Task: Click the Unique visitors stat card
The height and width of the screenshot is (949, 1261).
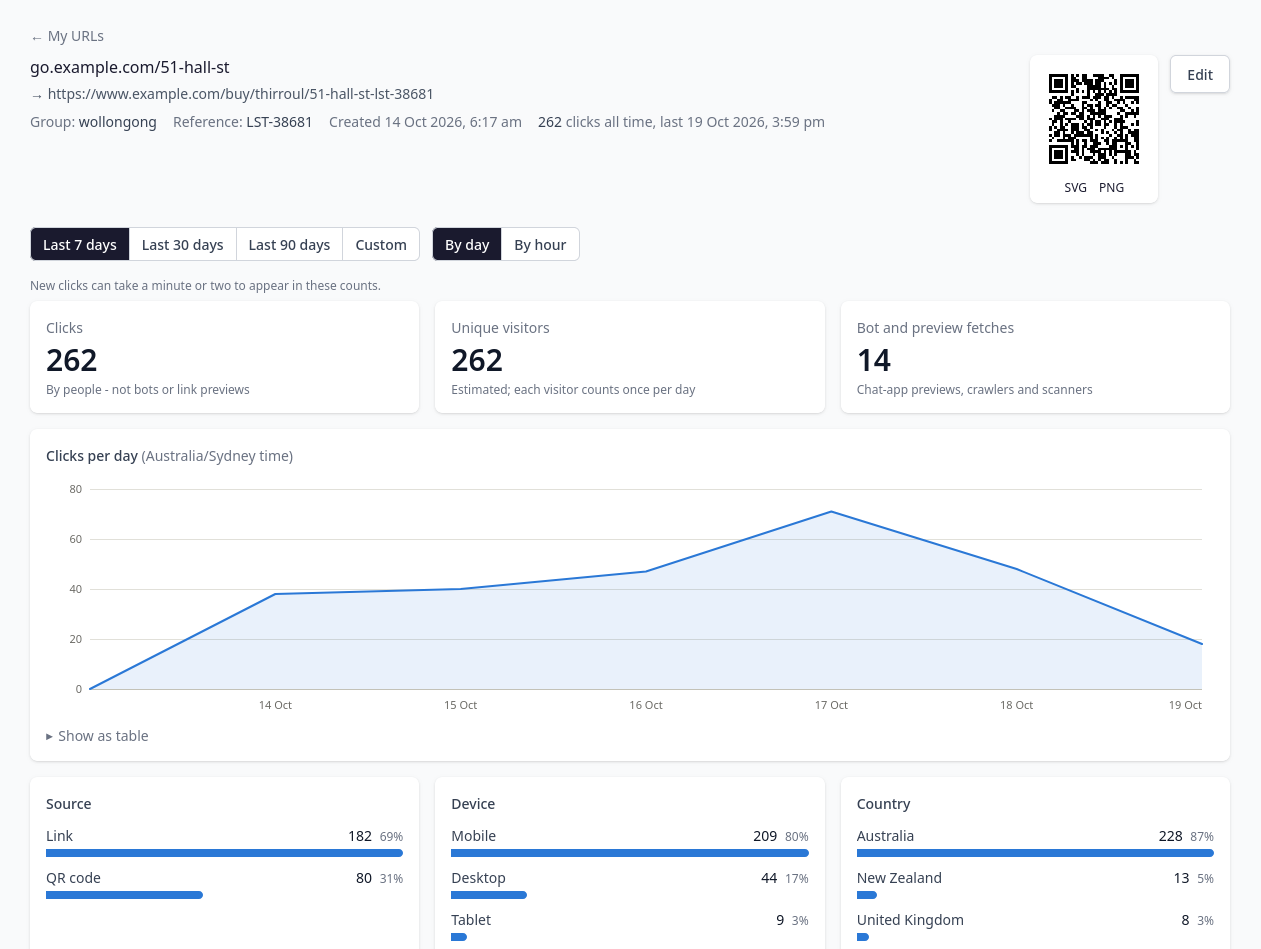Action: click(x=630, y=357)
